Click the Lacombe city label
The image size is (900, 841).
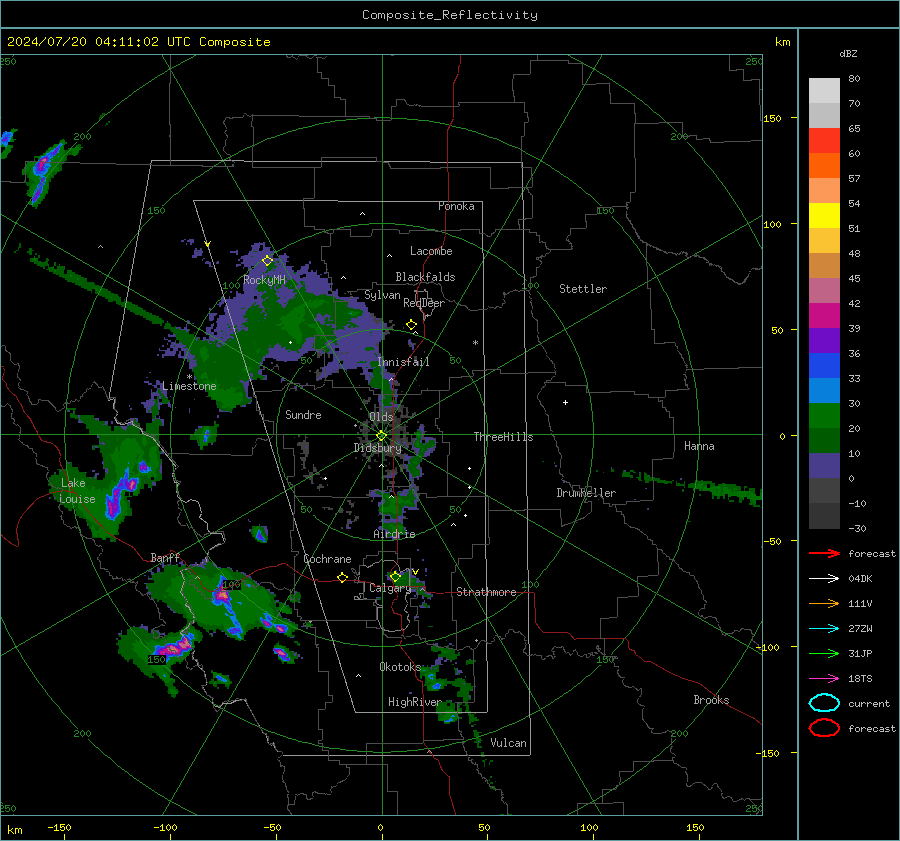[x=431, y=251]
